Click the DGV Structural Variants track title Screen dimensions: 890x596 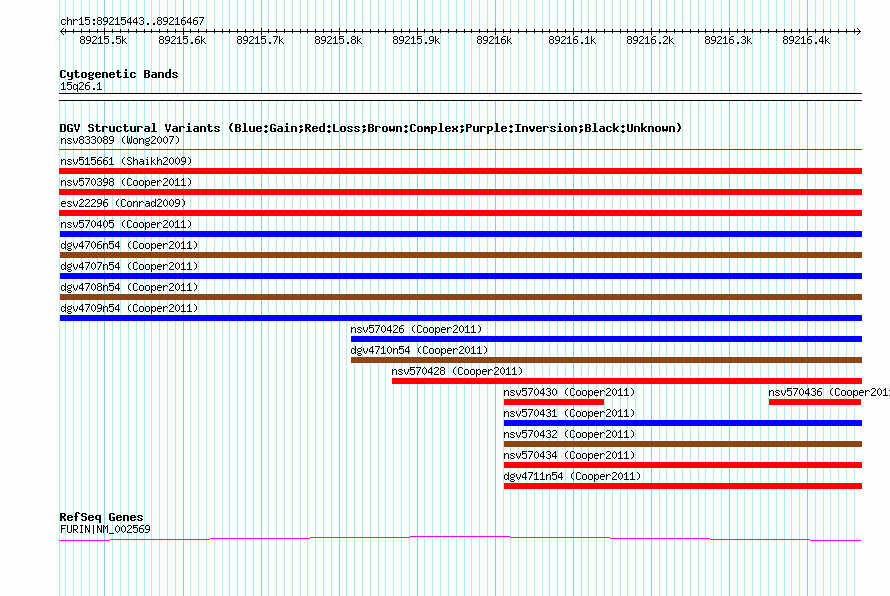point(371,128)
